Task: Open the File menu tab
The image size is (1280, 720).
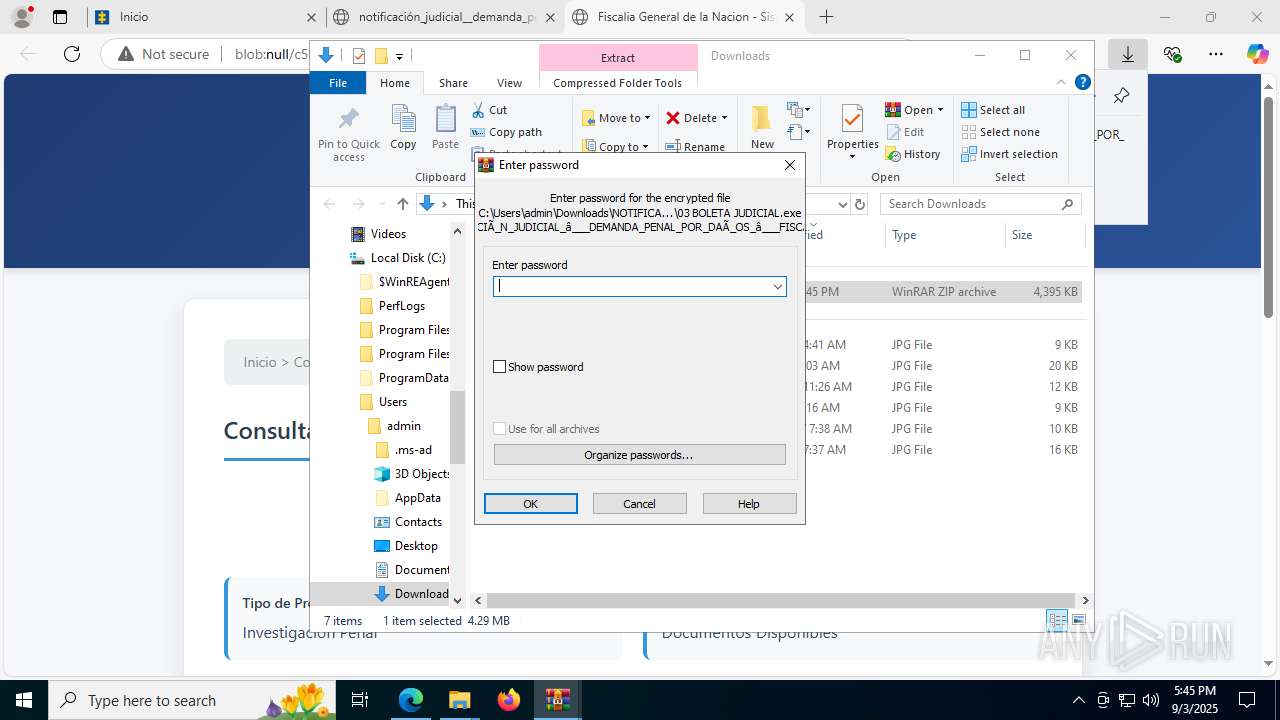Action: [x=338, y=83]
